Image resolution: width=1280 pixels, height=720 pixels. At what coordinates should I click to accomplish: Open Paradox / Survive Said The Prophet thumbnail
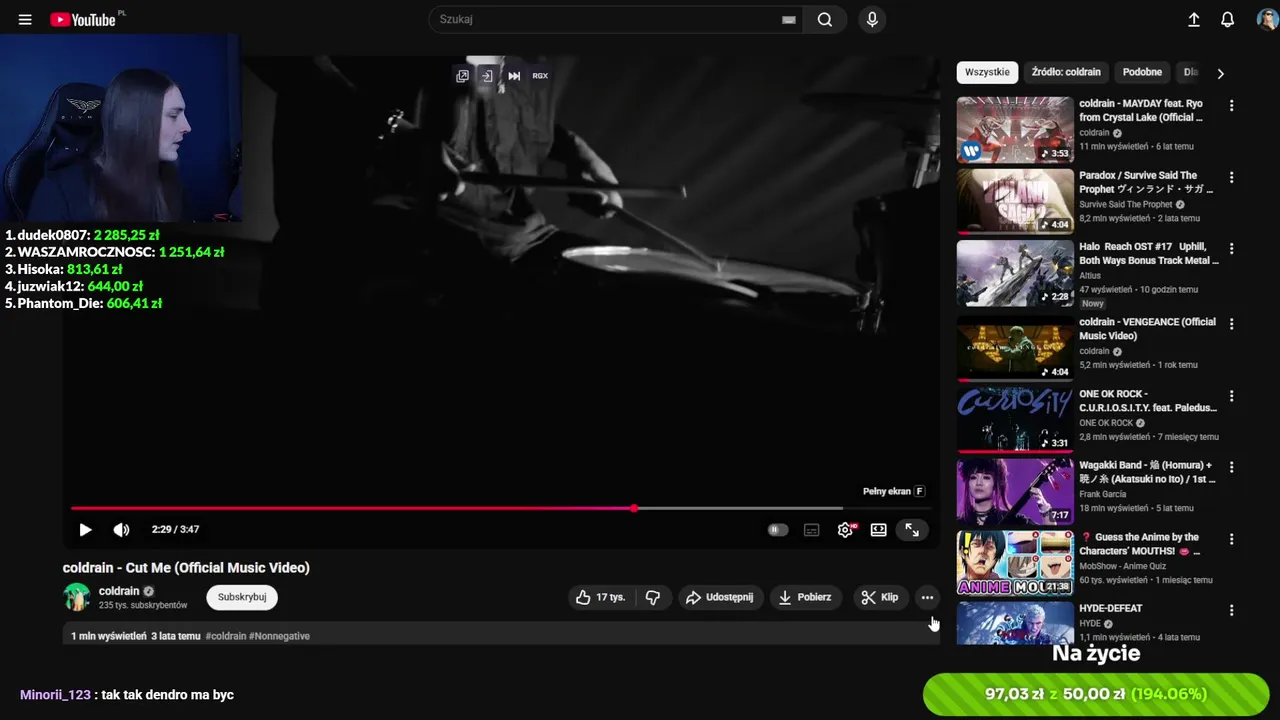(1015, 201)
